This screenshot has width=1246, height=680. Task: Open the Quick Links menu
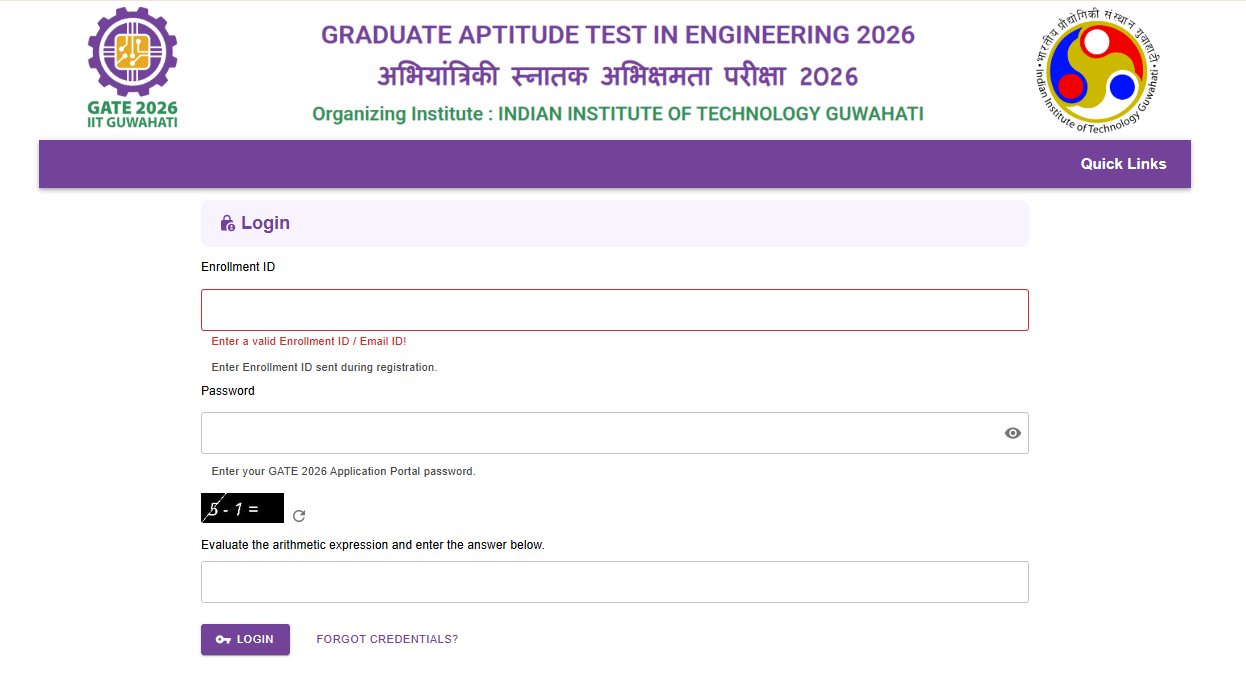1123,163
